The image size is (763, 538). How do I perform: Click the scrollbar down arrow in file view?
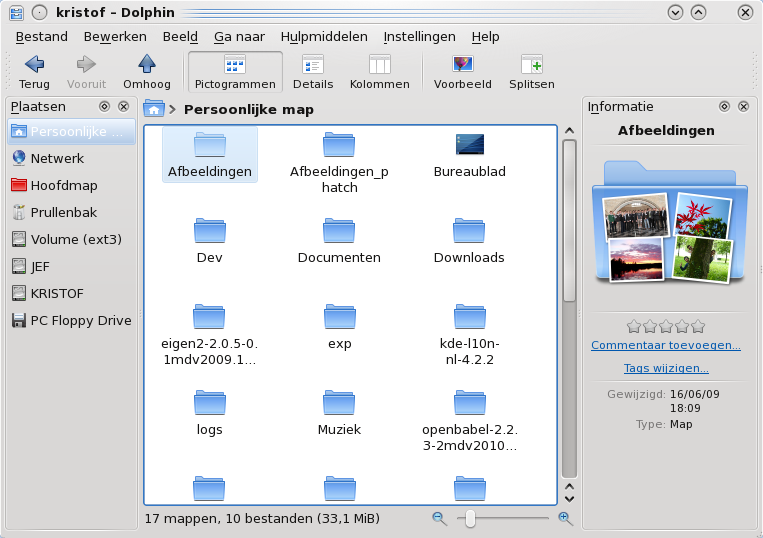pos(569,497)
